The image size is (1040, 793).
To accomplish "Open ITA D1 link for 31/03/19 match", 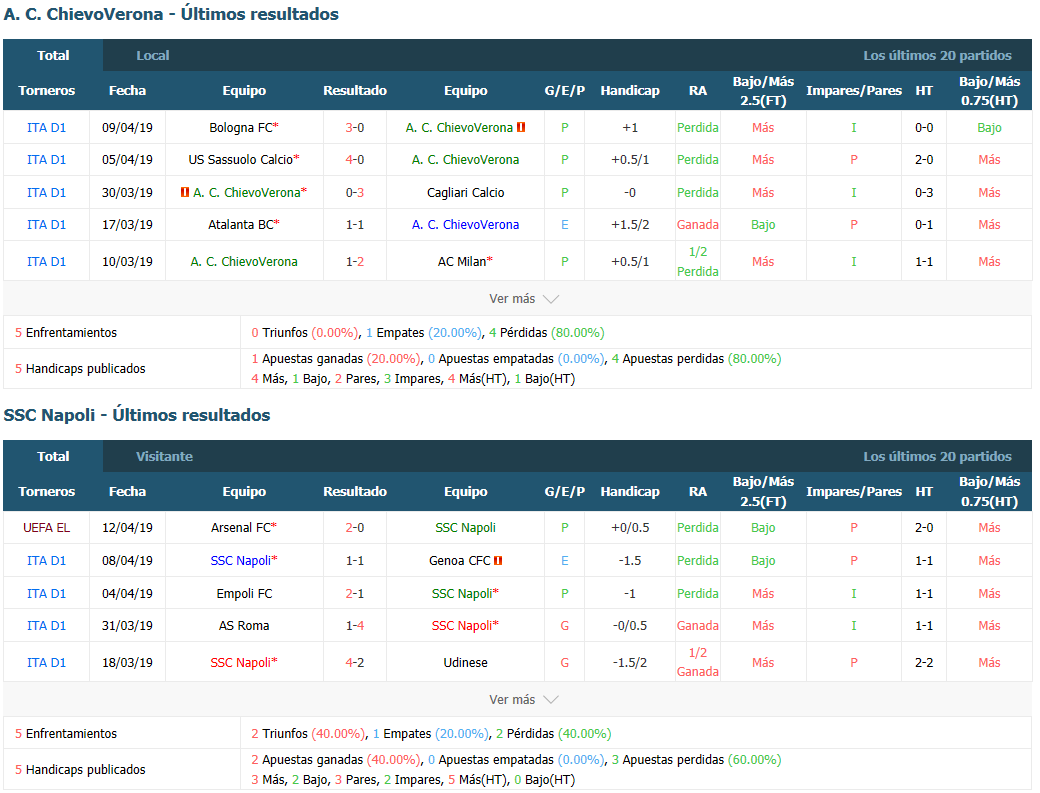I will [46, 625].
